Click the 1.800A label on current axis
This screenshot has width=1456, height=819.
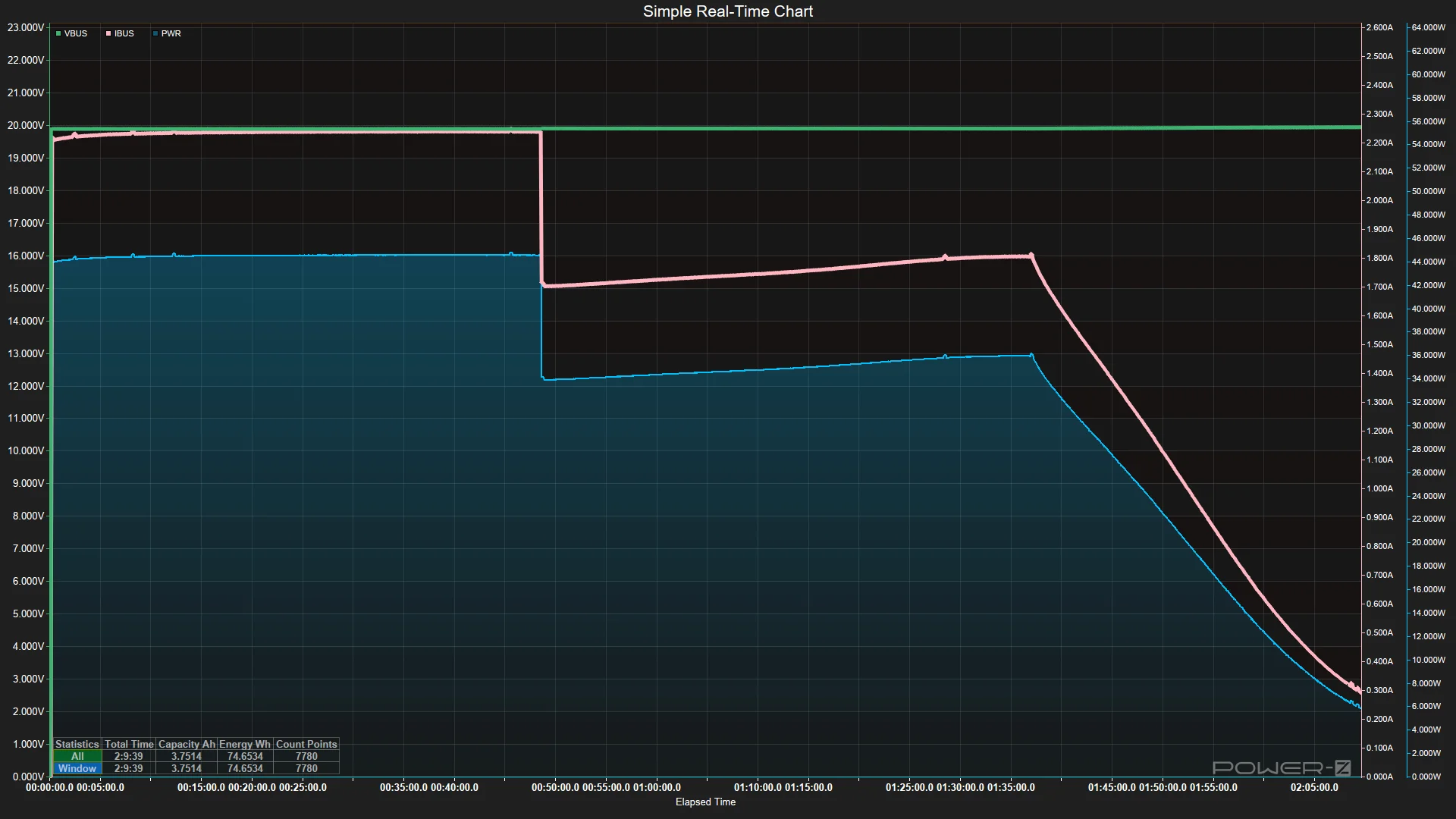(1379, 258)
